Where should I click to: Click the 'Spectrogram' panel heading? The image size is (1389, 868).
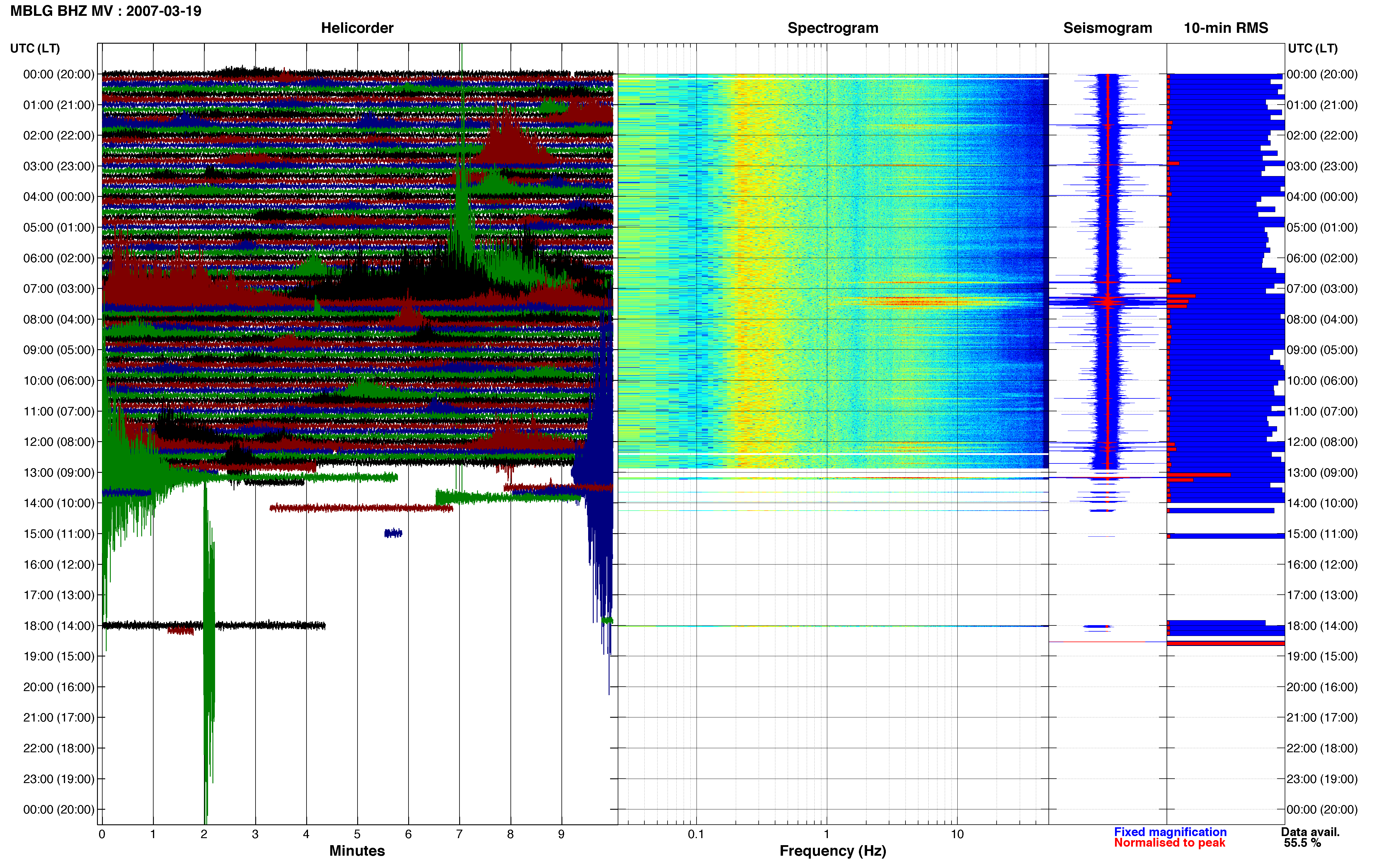(833, 28)
